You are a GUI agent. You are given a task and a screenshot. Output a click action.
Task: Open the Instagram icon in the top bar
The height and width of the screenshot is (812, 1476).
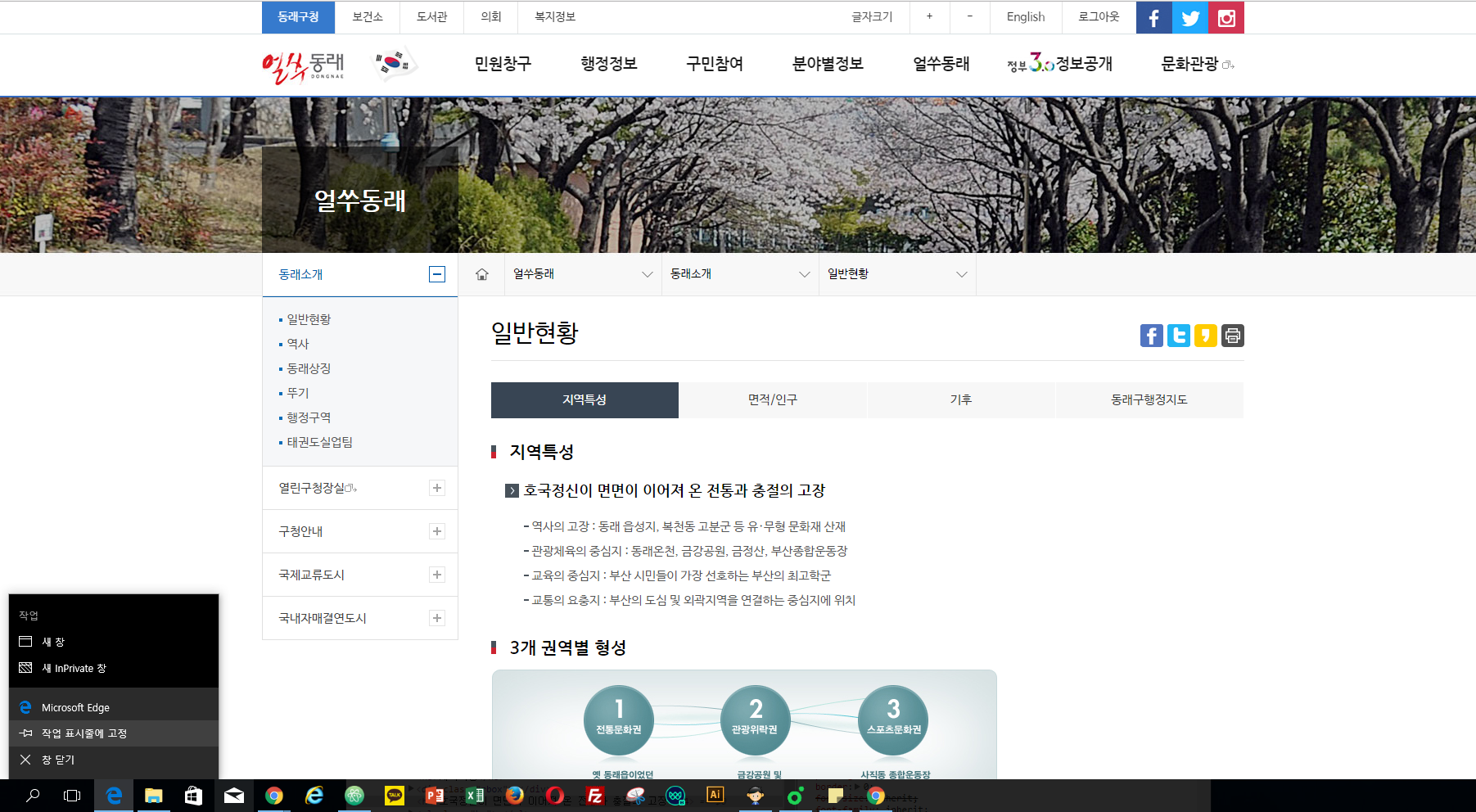coord(1225,17)
